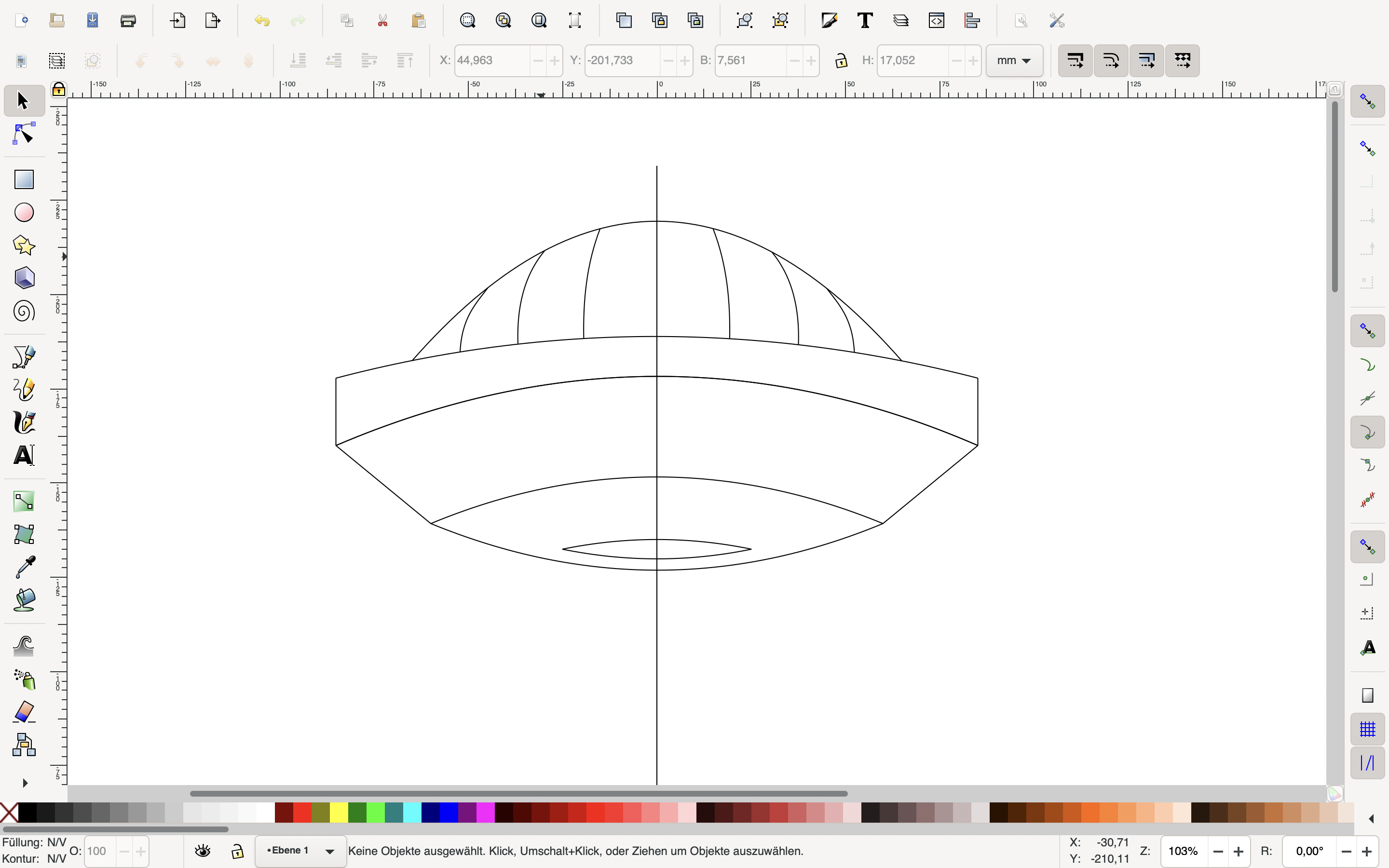Toggle width-height ratio lock
The width and height of the screenshot is (1389, 868).
[x=842, y=60]
